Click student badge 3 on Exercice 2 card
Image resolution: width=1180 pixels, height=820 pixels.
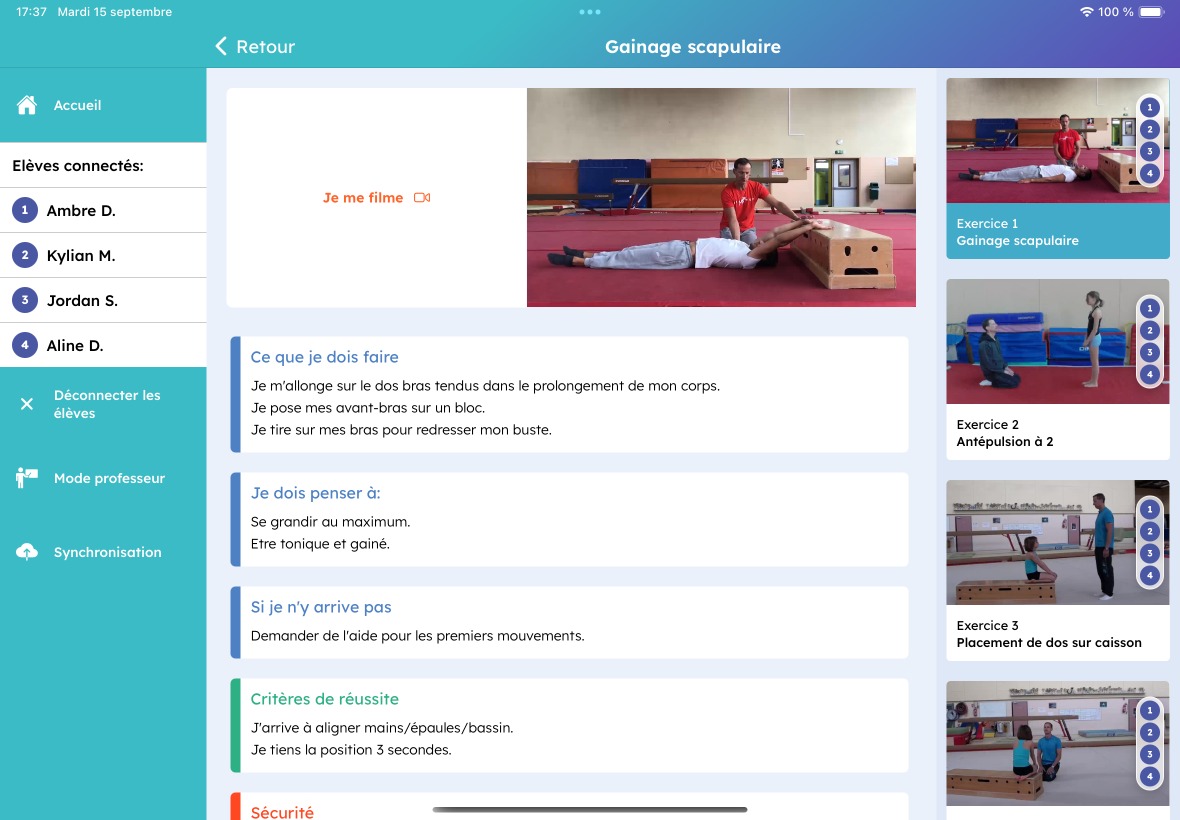click(x=1149, y=352)
